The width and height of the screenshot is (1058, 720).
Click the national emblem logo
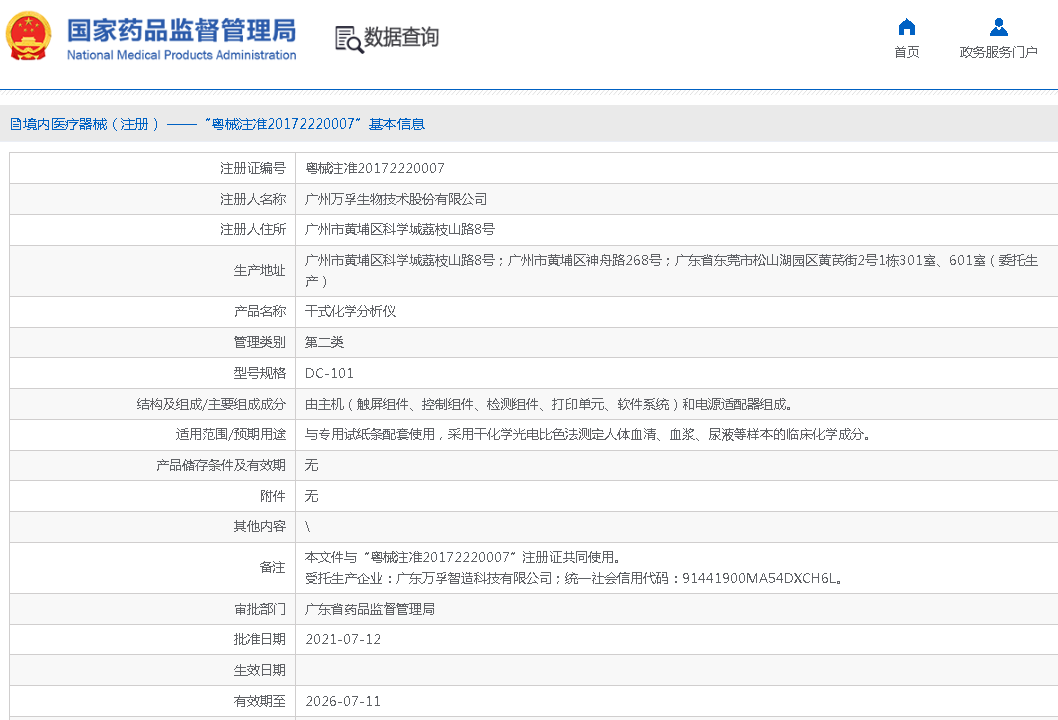pyautogui.click(x=28, y=36)
